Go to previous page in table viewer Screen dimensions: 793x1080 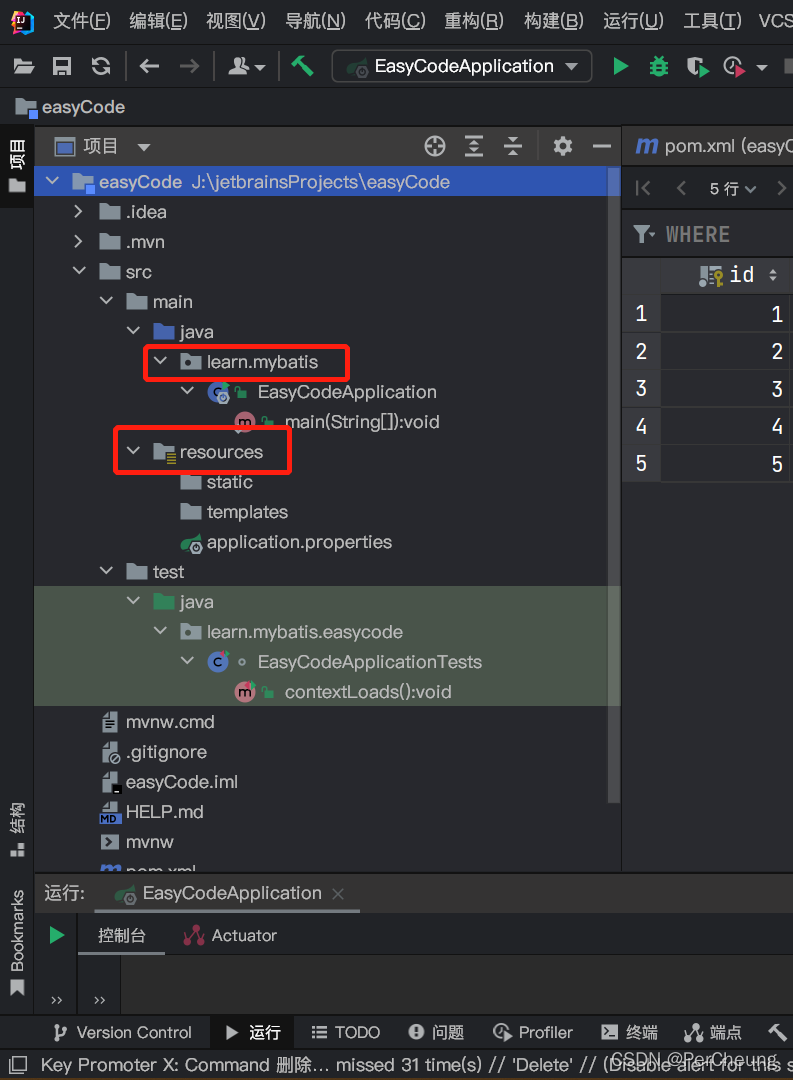pyautogui.click(x=681, y=188)
